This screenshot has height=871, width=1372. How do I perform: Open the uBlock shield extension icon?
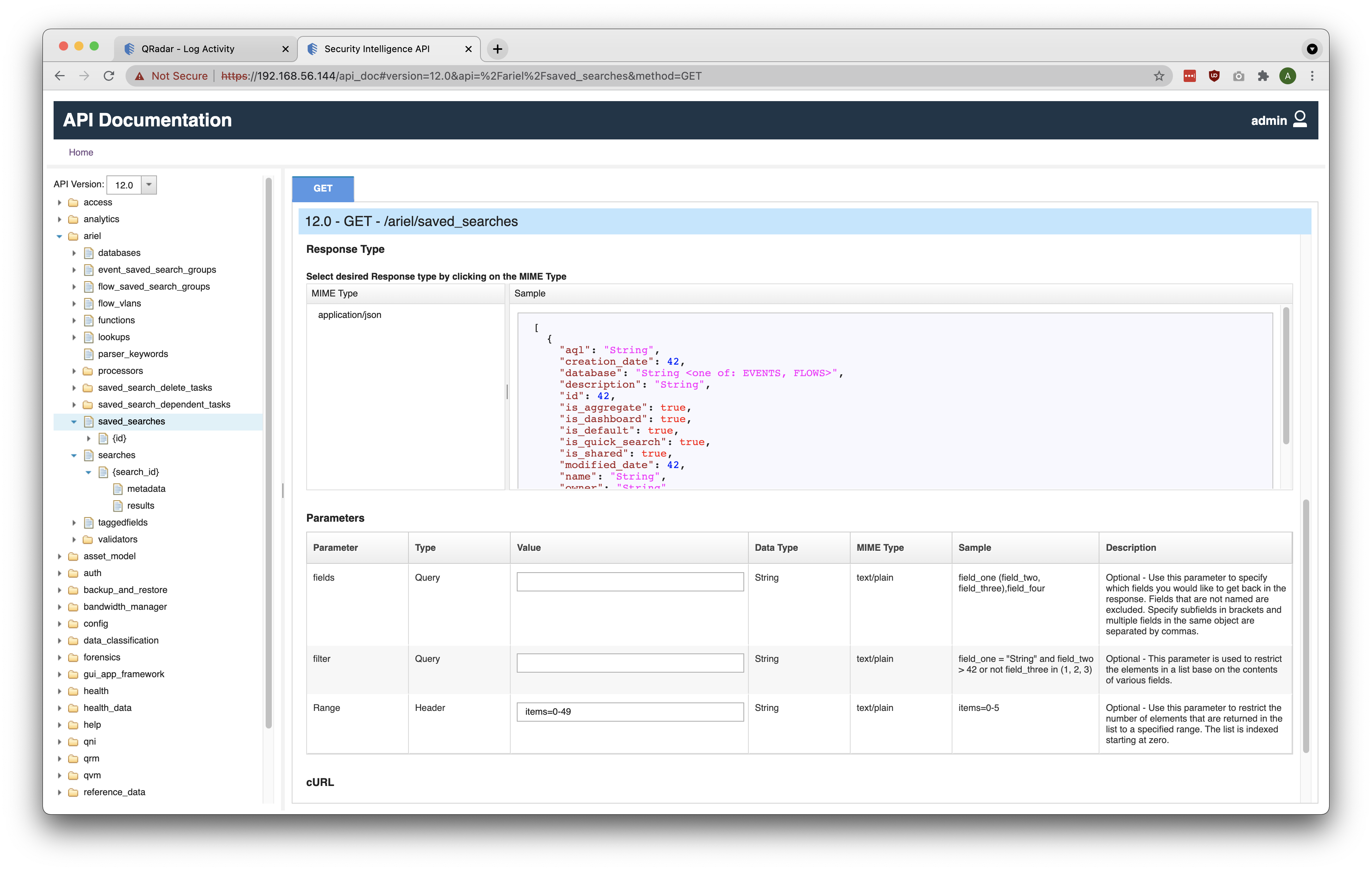click(x=1214, y=76)
